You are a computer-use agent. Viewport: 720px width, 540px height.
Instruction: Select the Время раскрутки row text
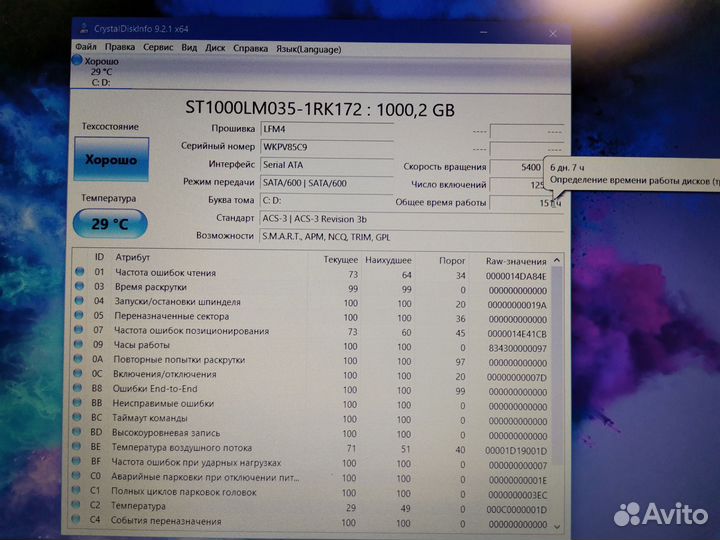click(151, 287)
